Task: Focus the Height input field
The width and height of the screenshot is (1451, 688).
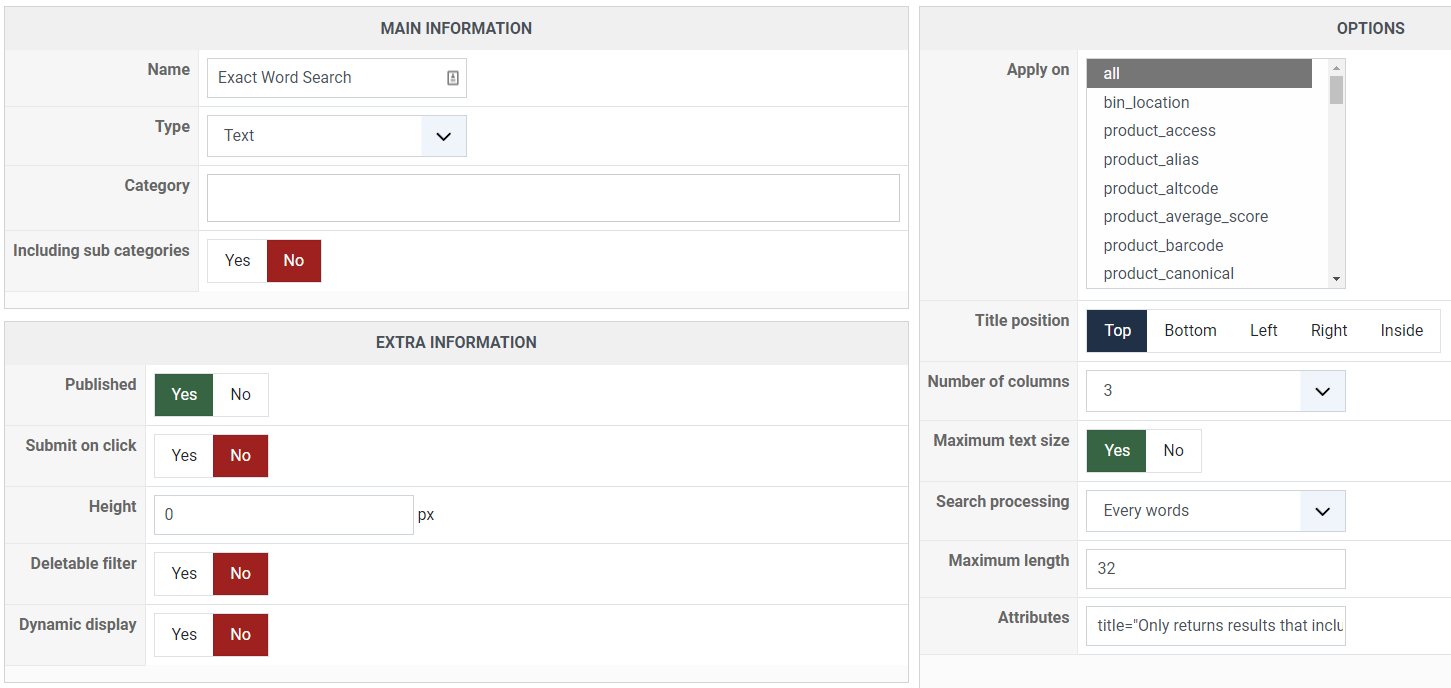Action: [283, 515]
